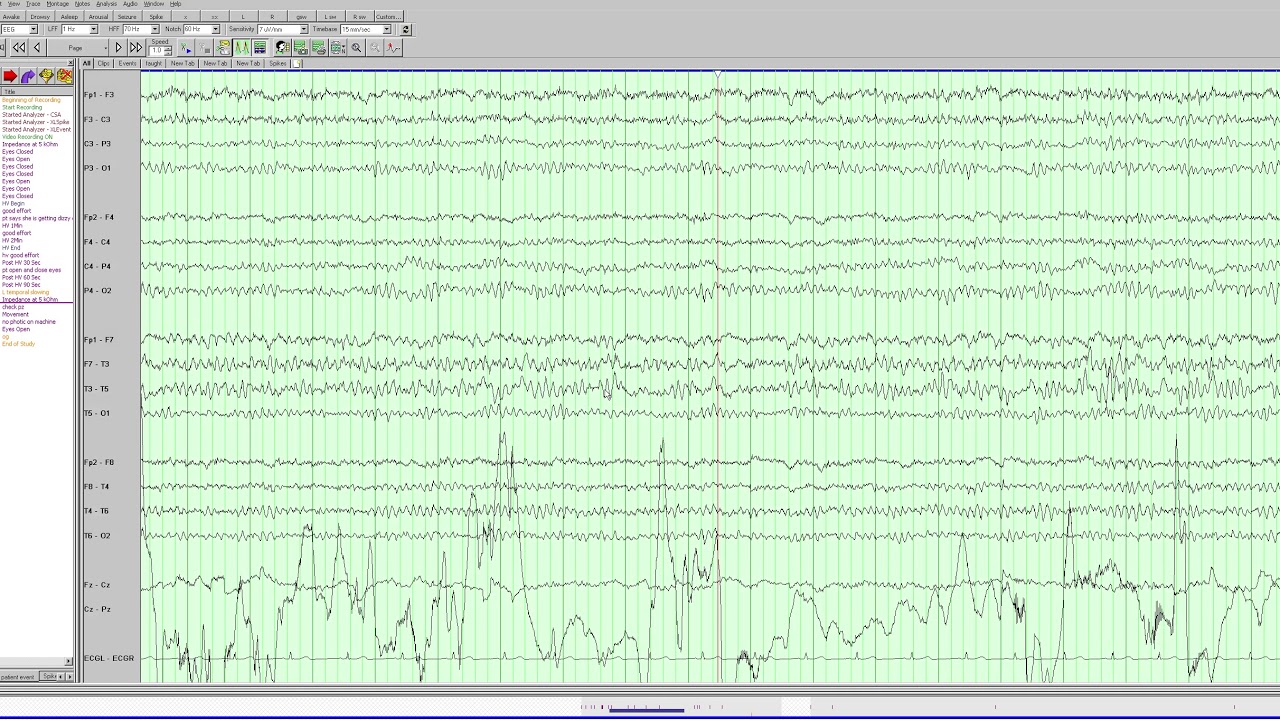Click the Awake annotation button
The image size is (1280, 720).
point(11,17)
